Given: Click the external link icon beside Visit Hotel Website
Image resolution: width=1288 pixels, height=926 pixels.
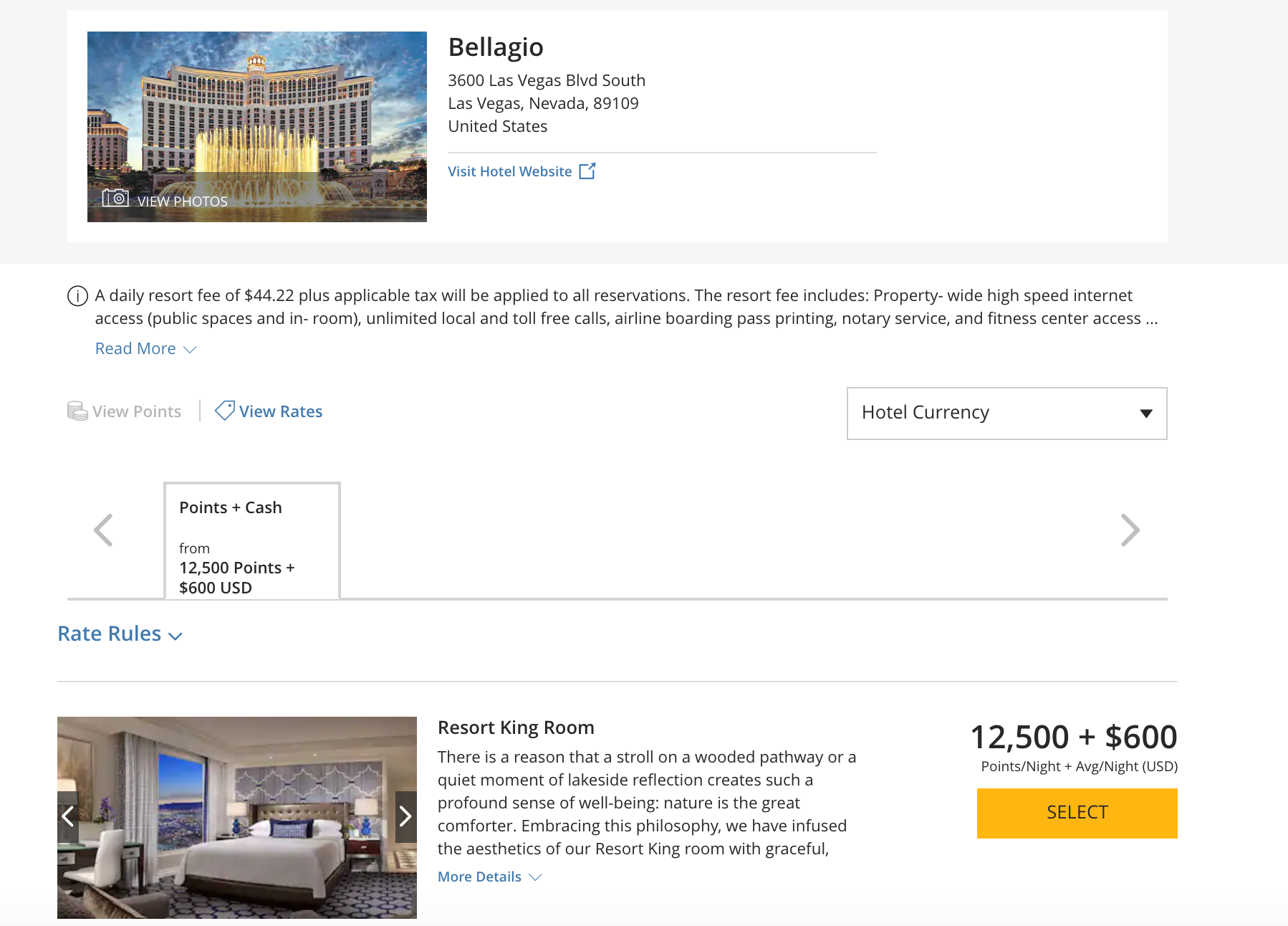Looking at the screenshot, I should (587, 171).
